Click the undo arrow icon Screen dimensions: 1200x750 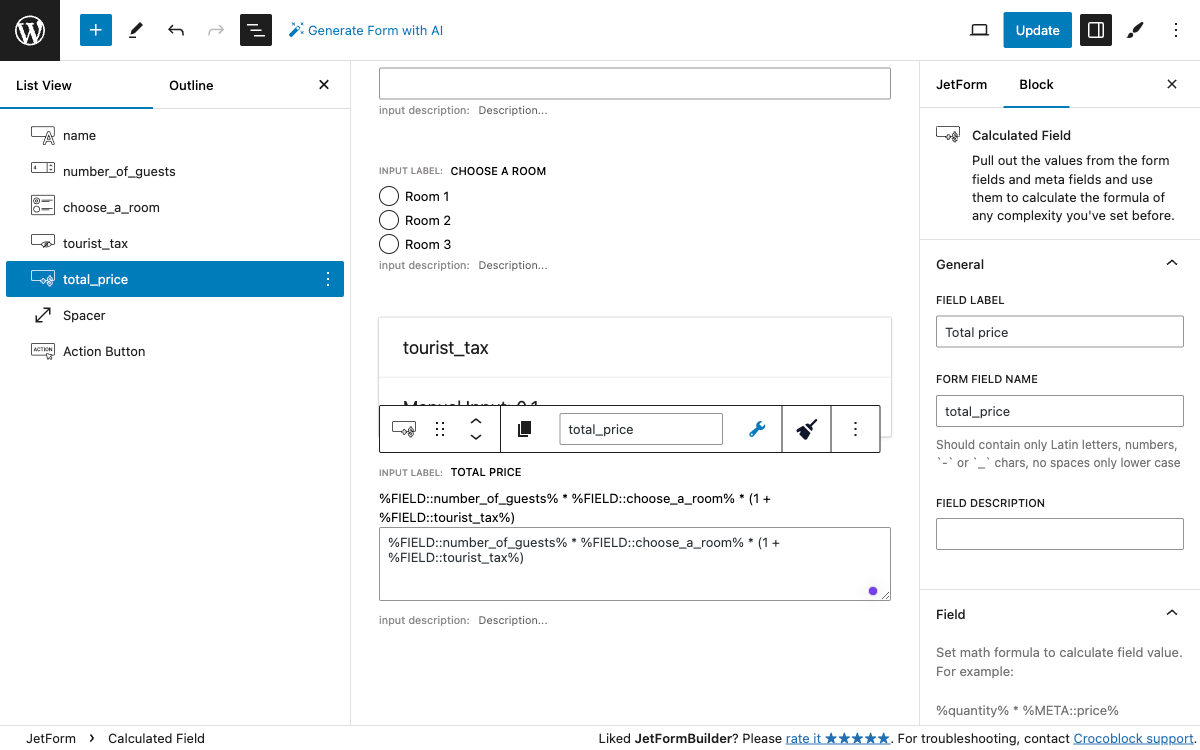tap(176, 30)
